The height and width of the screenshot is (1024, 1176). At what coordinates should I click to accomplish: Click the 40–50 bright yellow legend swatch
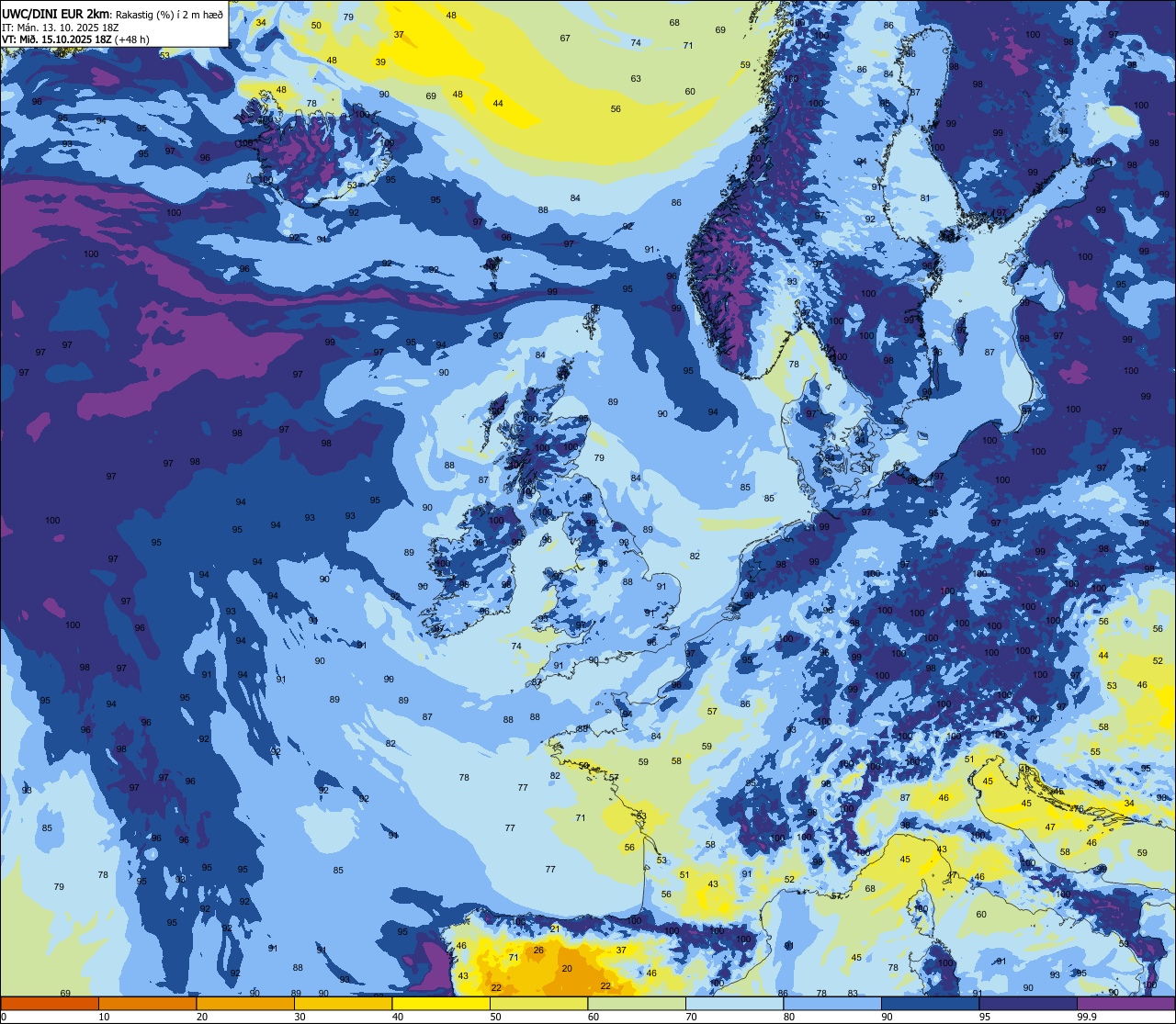[x=441, y=1003]
